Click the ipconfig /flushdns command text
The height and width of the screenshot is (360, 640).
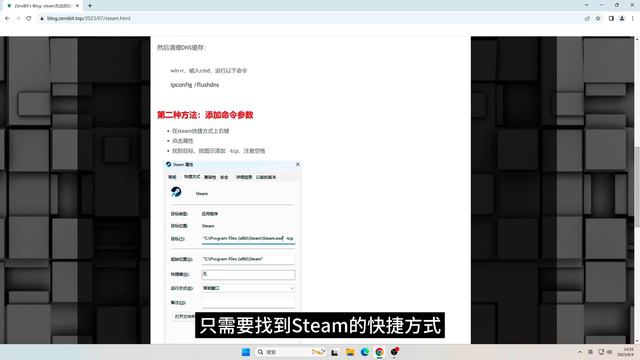coord(195,85)
